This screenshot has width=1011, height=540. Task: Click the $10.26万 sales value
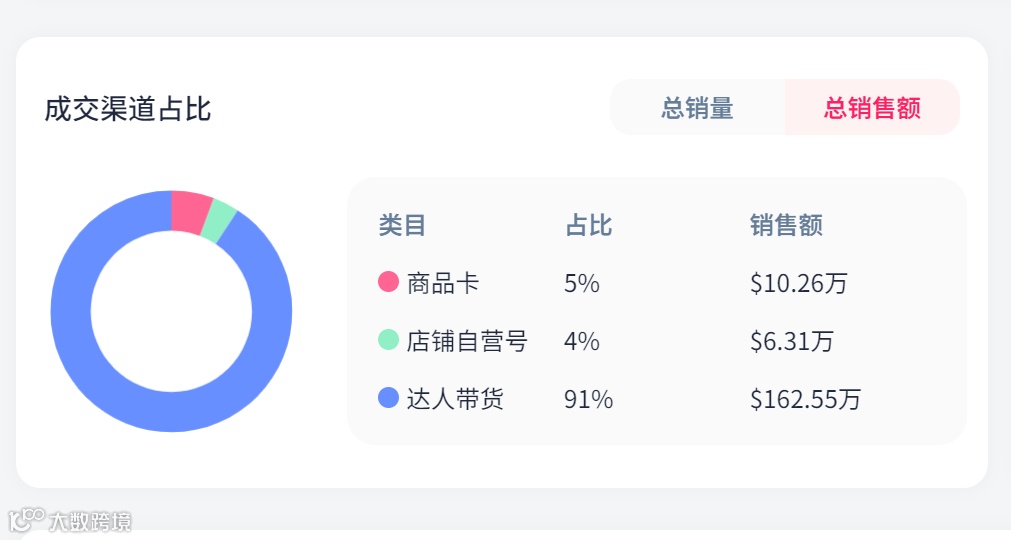click(798, 283)
